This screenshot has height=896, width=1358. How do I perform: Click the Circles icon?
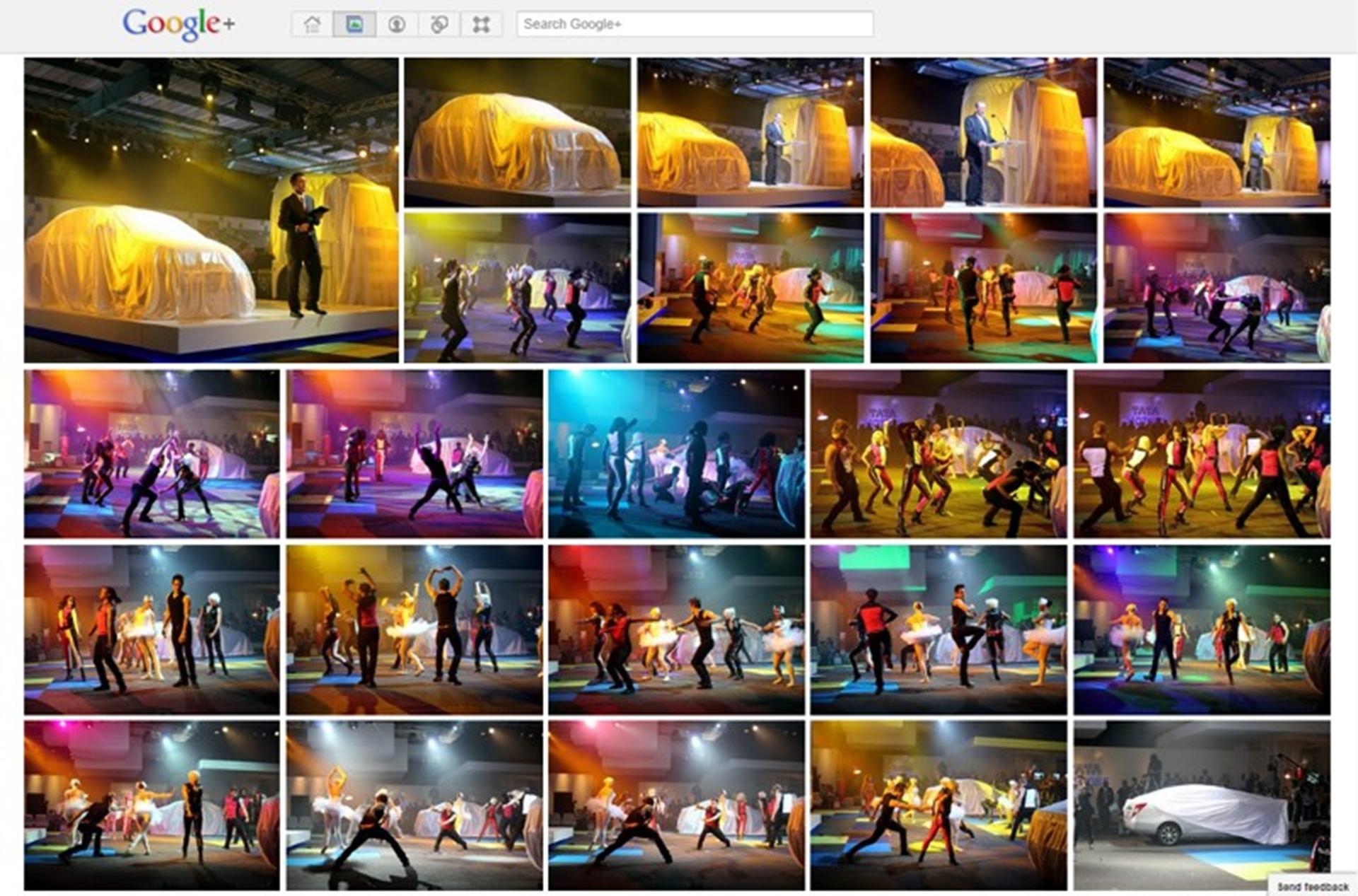click(438, 23)
